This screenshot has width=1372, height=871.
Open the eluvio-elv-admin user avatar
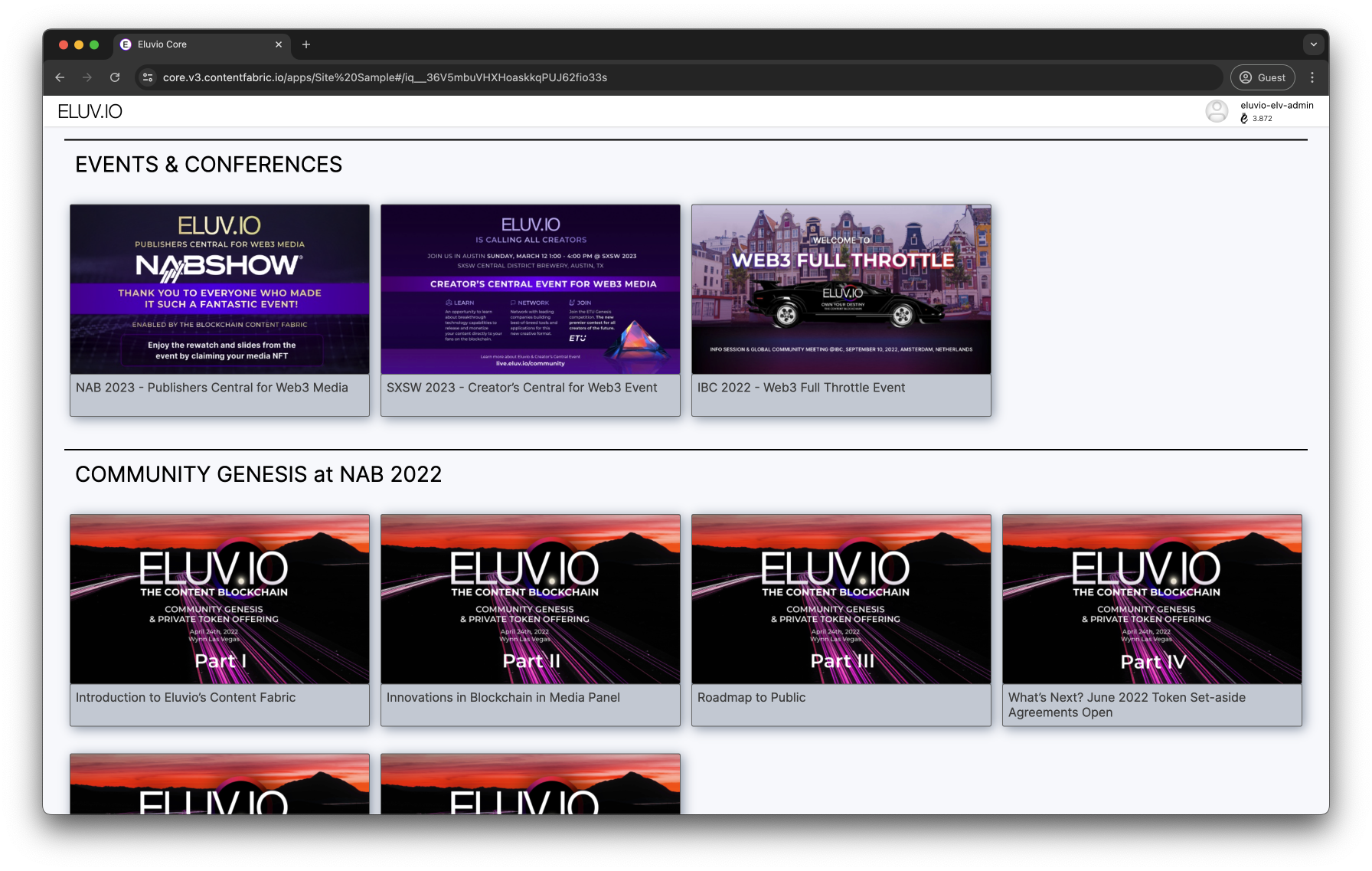pyautogui.click(x=1217, y=111)
